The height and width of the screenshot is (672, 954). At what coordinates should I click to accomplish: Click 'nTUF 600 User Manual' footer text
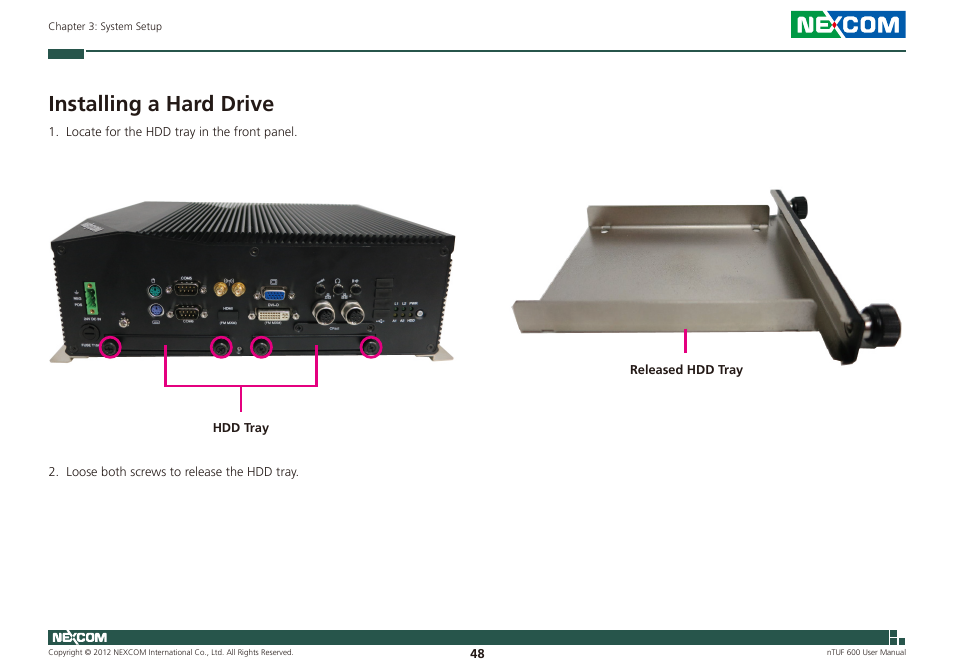866,652
